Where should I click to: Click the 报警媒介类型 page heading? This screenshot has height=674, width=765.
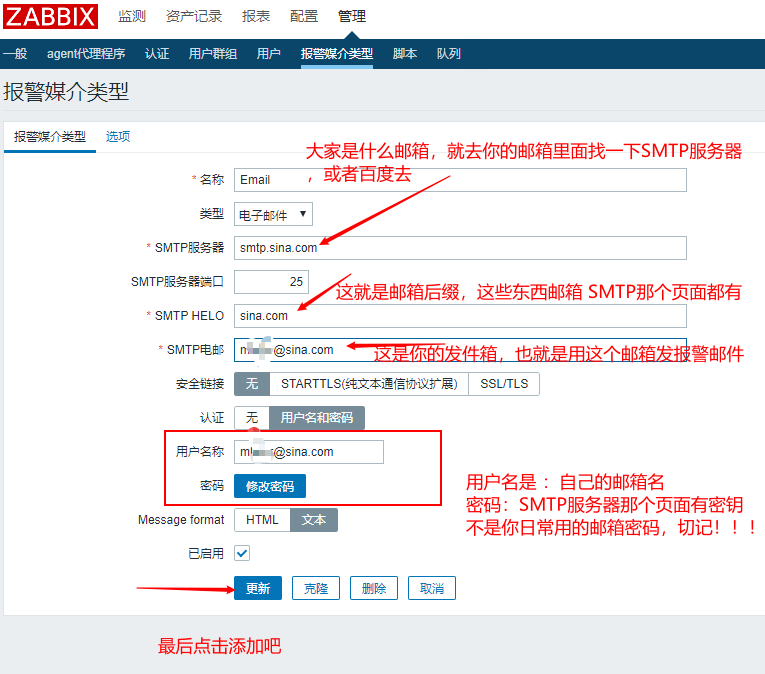click(66, 92)
